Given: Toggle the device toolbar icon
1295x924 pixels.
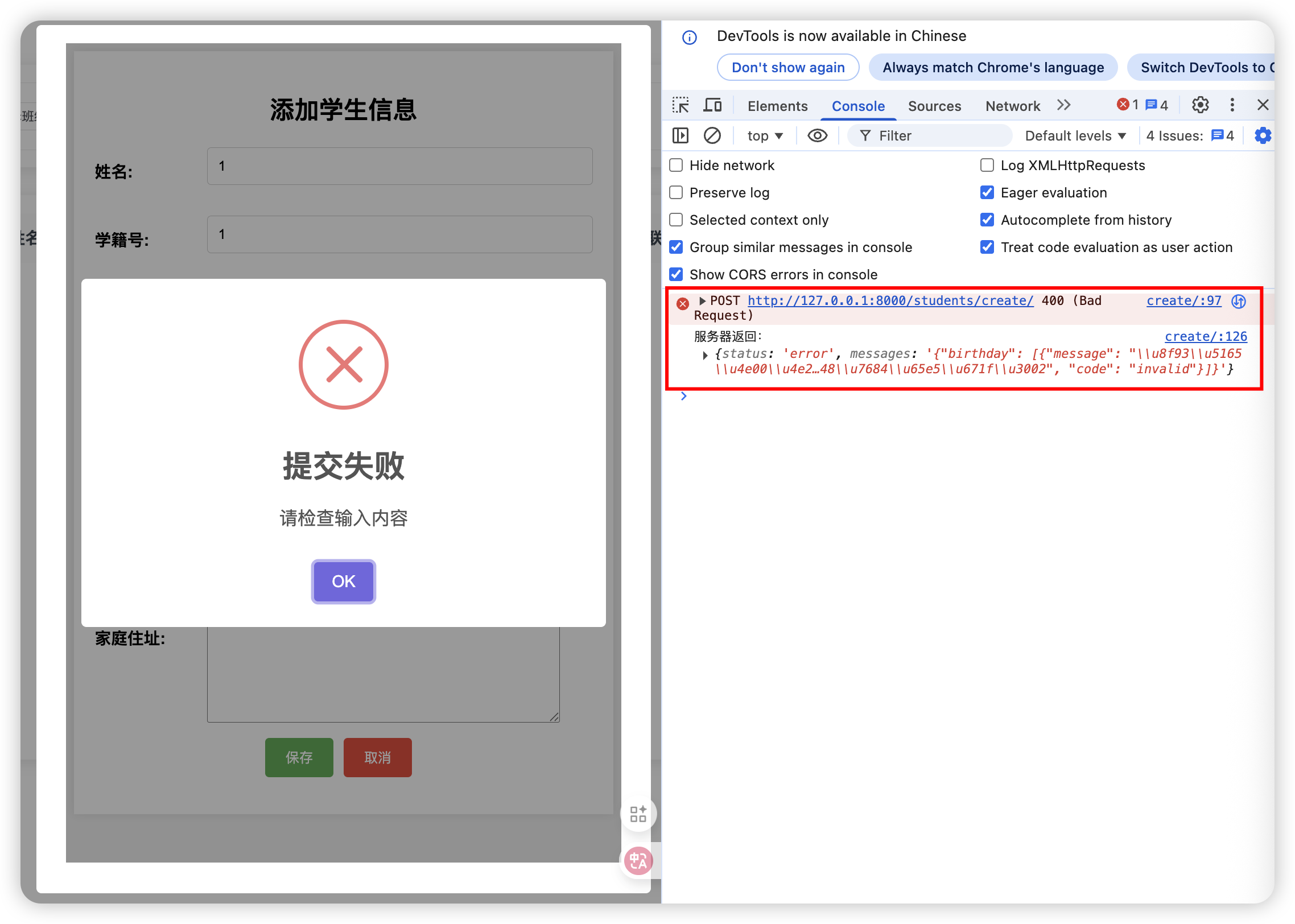Looking at the screenshot, I should (x=712, y=105).
